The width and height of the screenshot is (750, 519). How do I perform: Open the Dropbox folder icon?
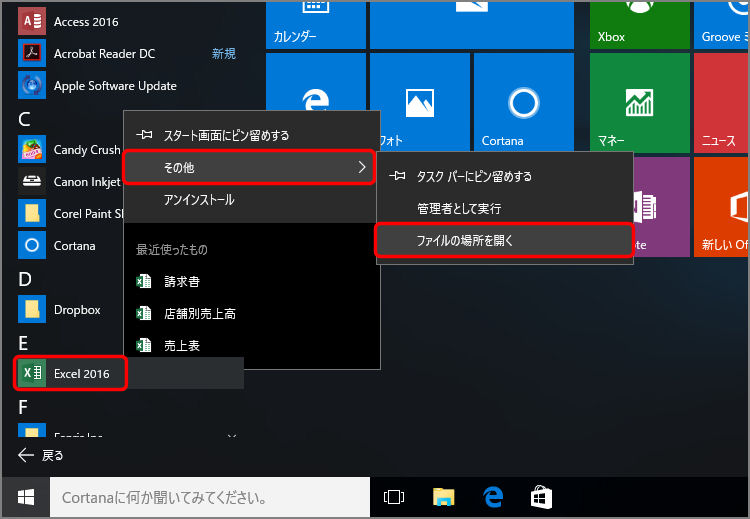pos(32,309)
